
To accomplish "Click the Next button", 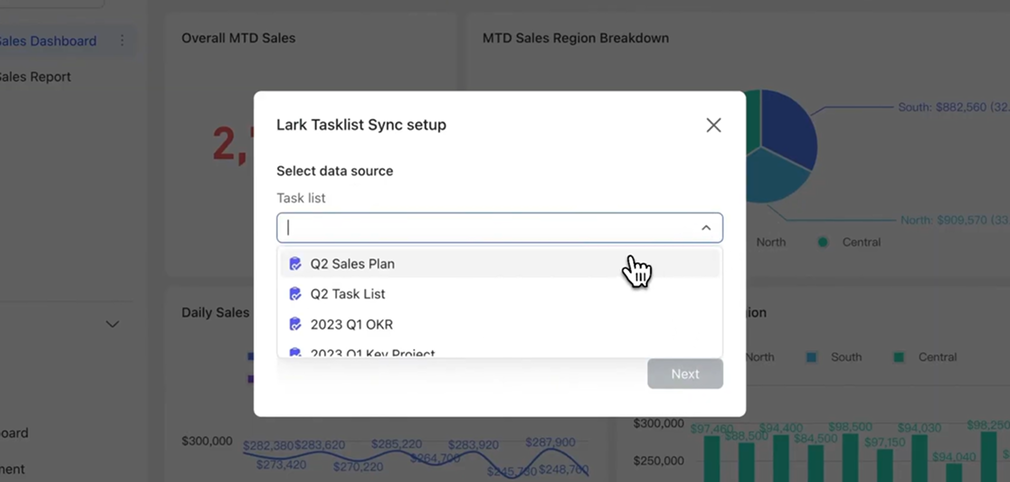I will pyautogui.click(x=685, y=374).
